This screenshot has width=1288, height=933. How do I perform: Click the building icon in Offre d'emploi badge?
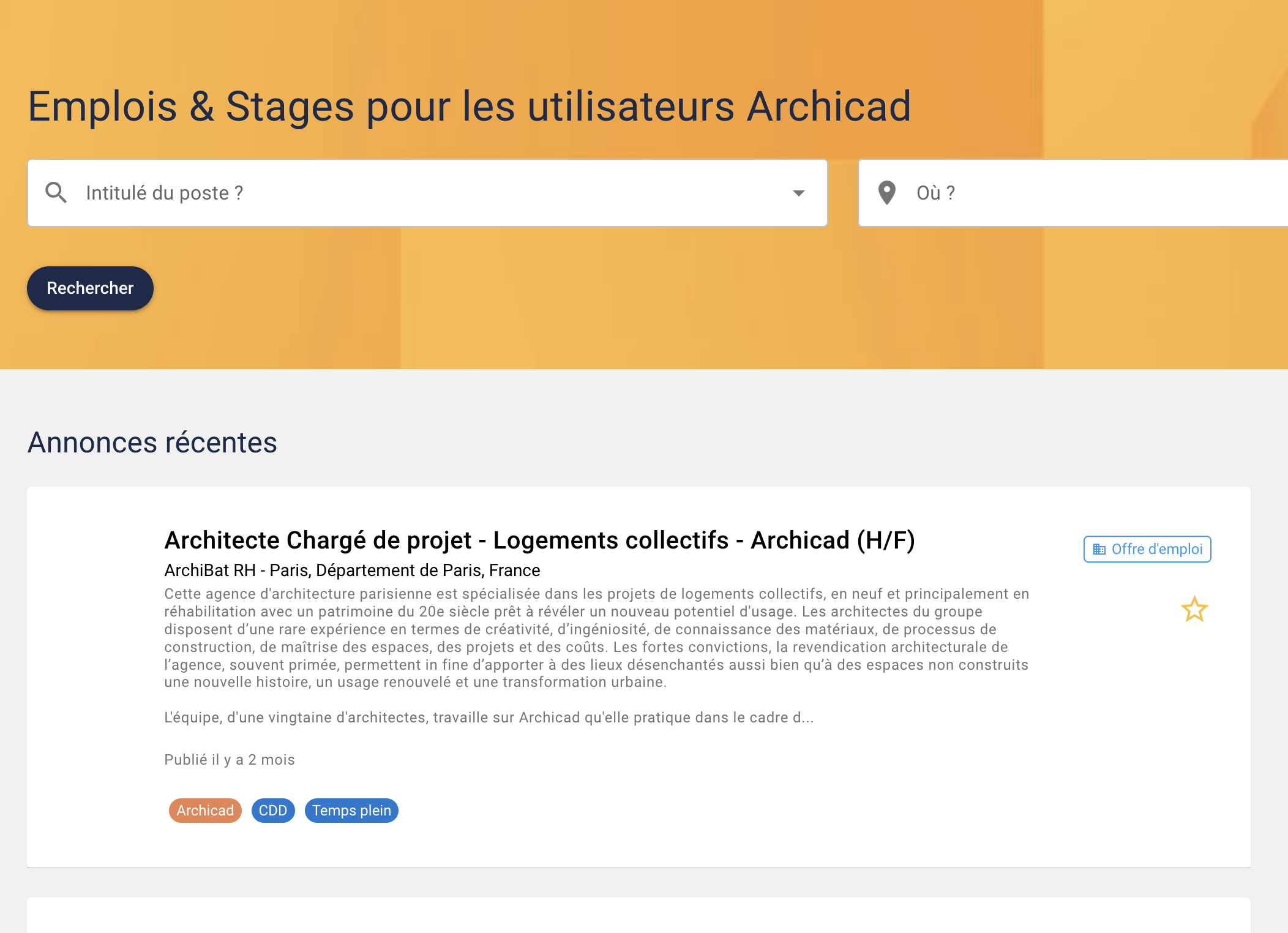pos(1099,549)
